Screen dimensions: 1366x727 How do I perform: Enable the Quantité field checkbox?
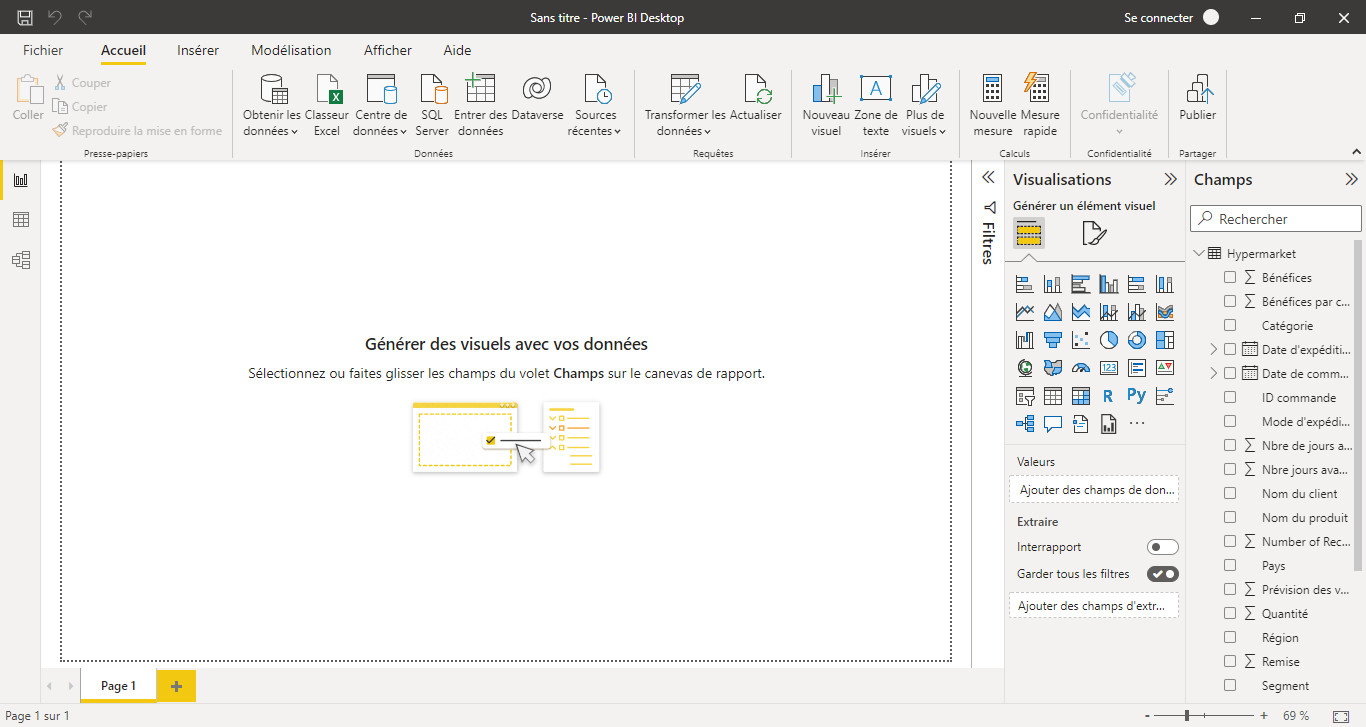click(1230, 614)
